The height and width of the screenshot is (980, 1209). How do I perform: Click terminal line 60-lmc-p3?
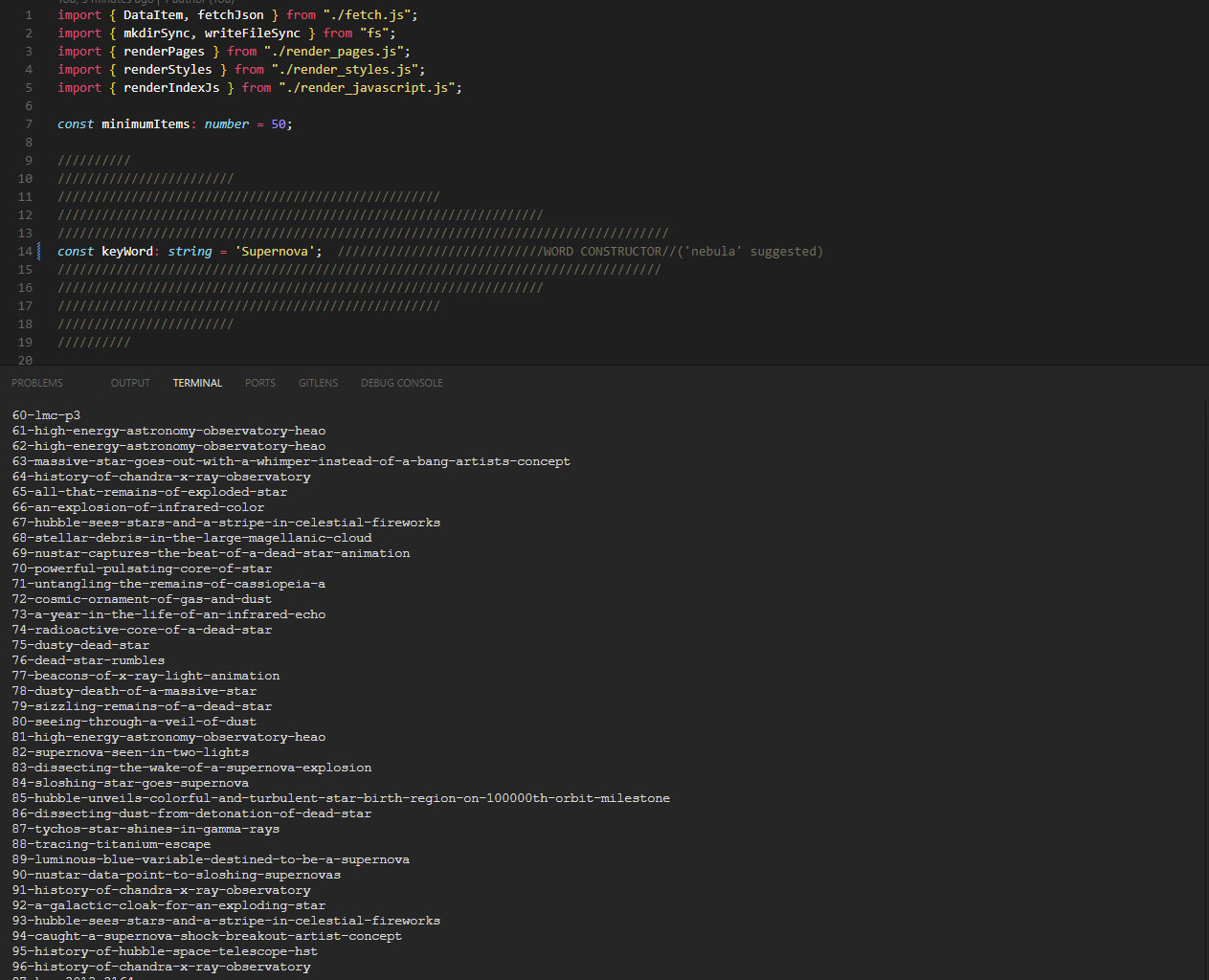[46, 415]
